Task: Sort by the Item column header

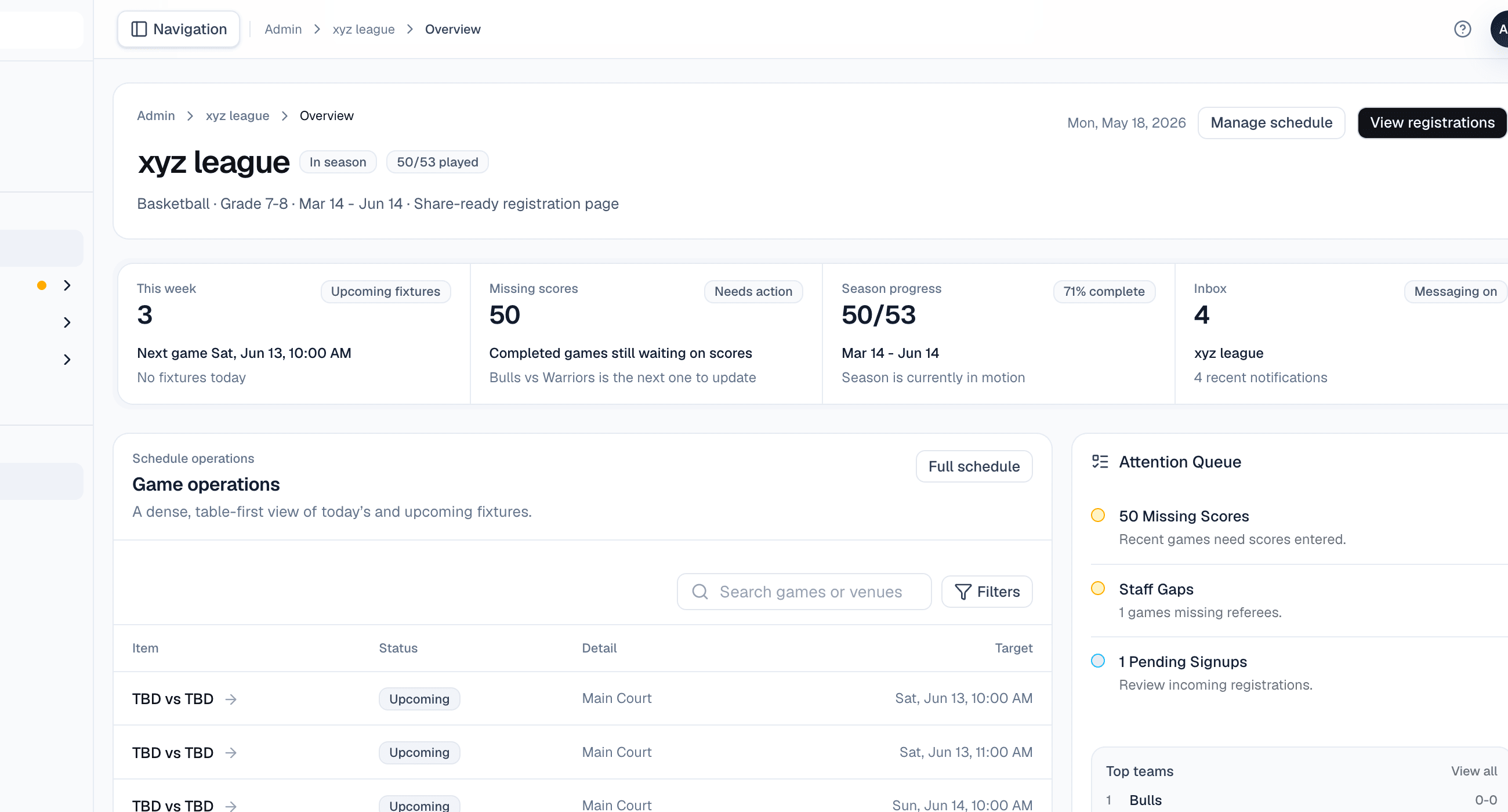Action: pyautogui.click(x=145, y=648)
